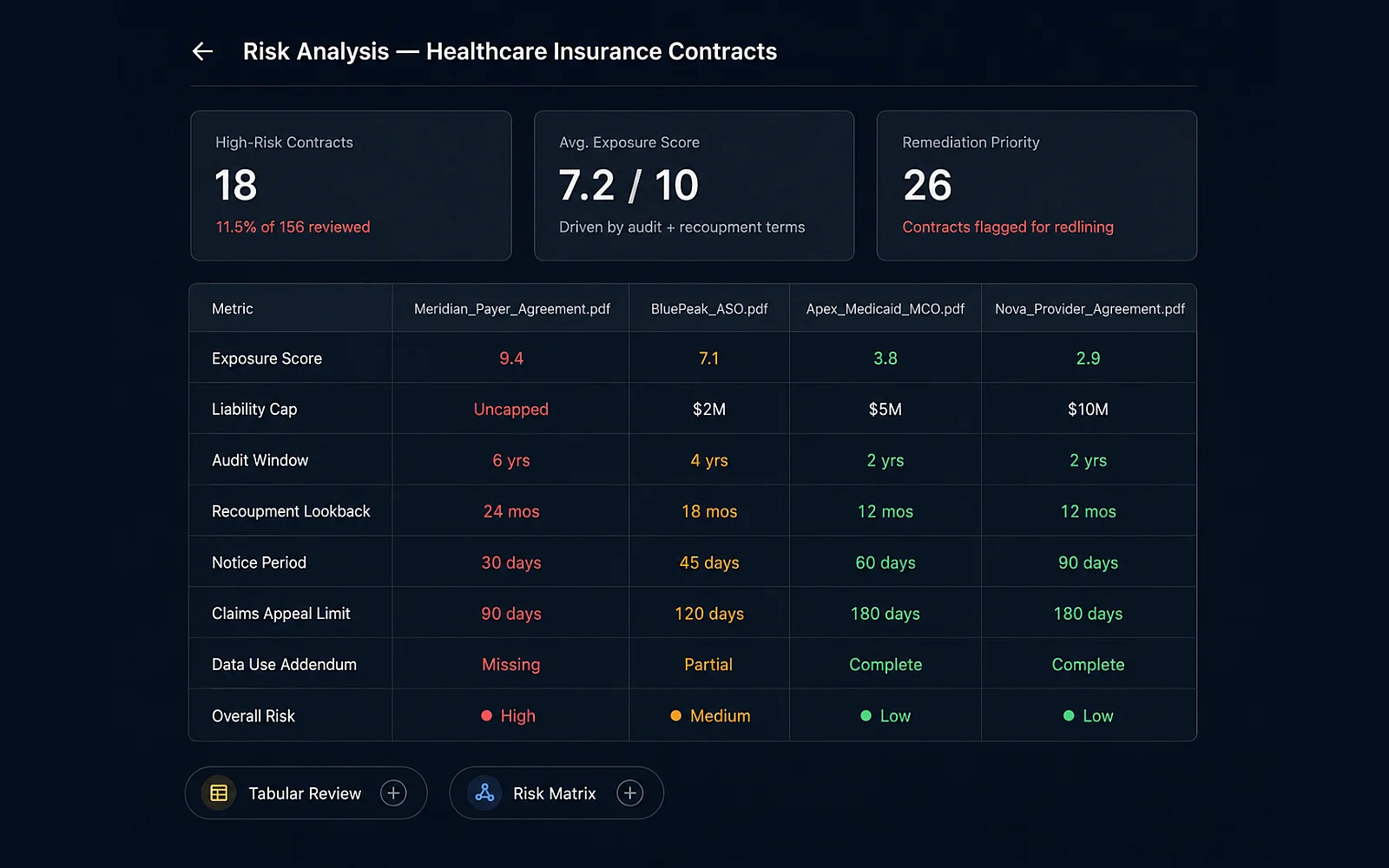Open the Remediation Priority card

pyautogui.click(x=1037, y=186)
